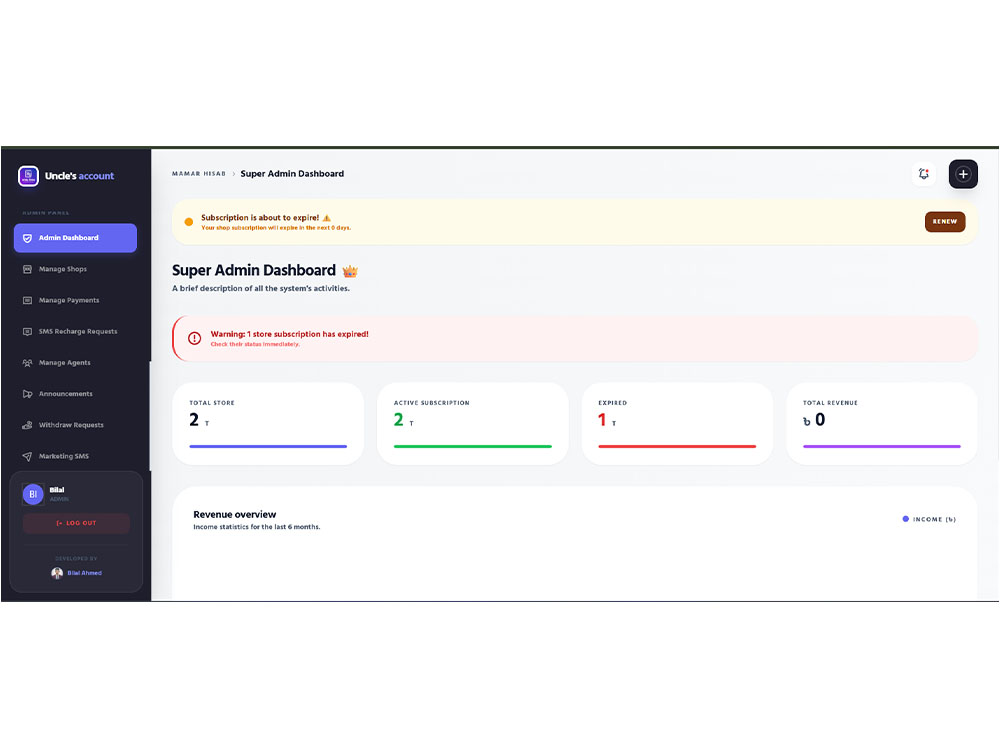Click the Active Subscription value 2
Image resolution: width=1000 pixels, height=750 pixels.
(399, 420)
